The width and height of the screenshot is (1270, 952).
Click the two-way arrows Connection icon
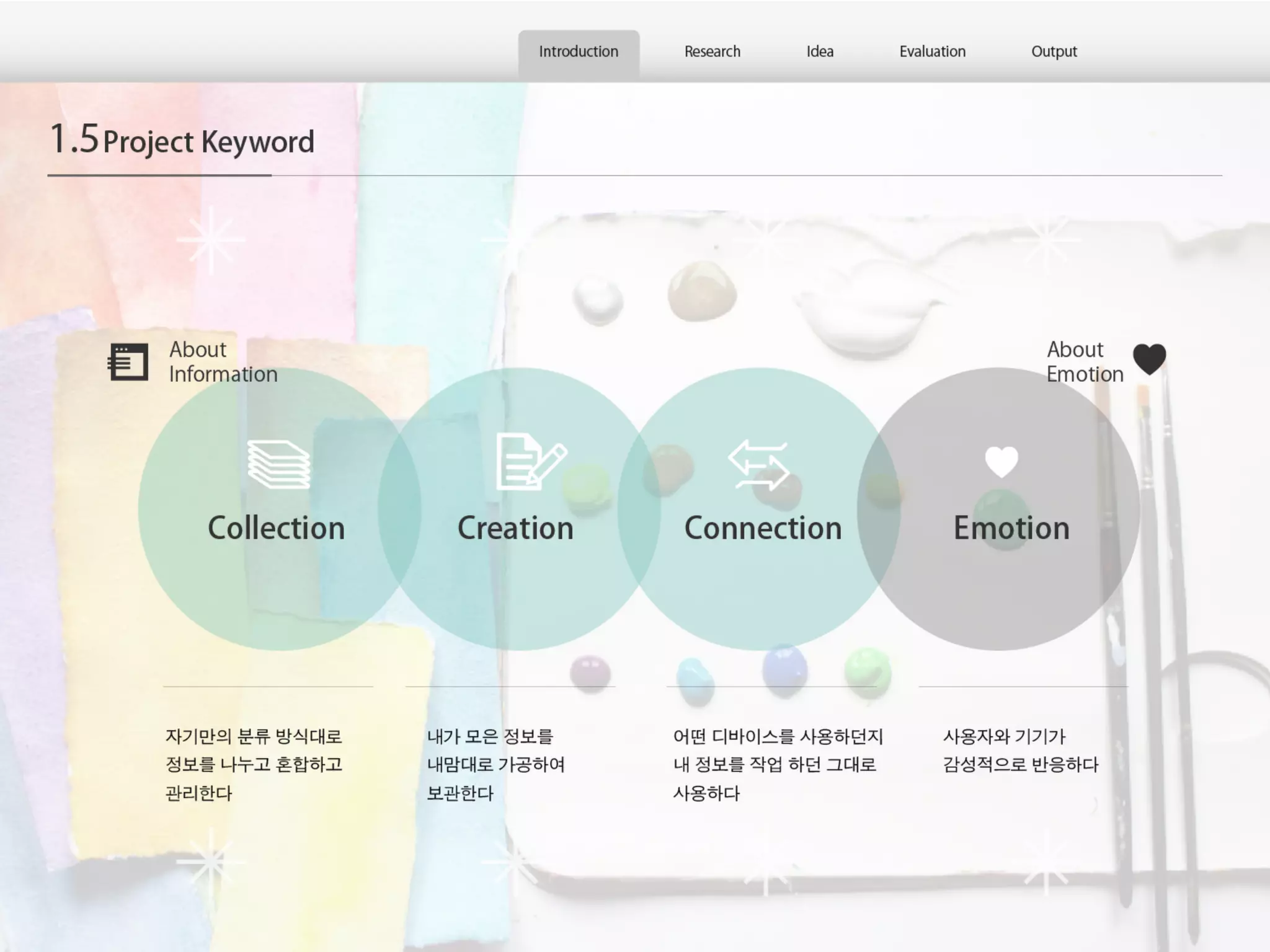[x=758, y=465]
